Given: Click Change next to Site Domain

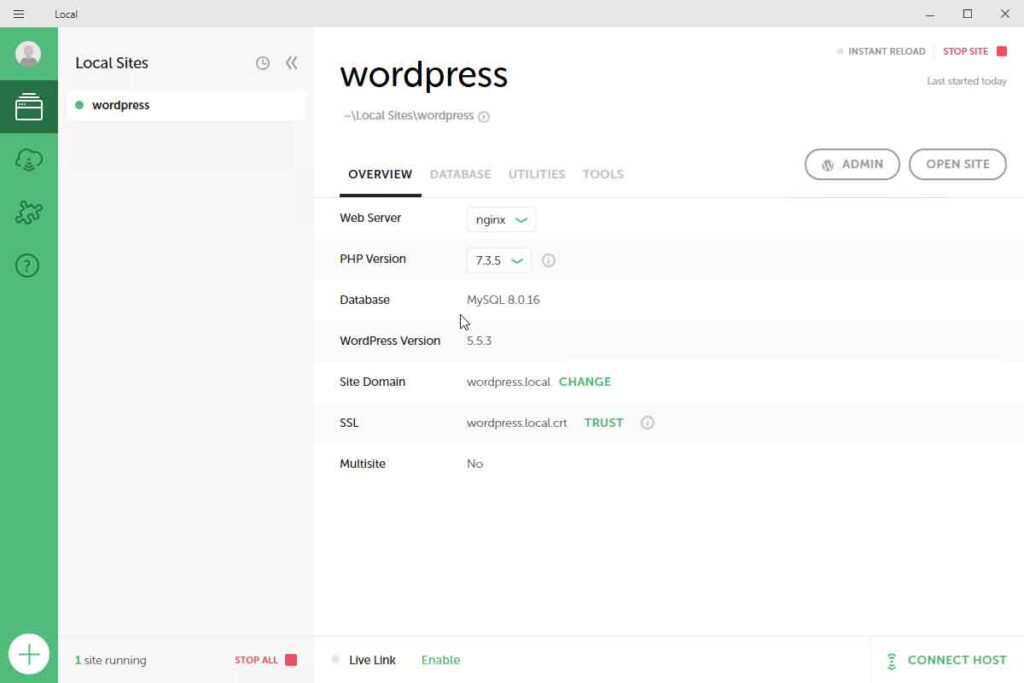Looking at the screenshot, I should coord(584,381).
